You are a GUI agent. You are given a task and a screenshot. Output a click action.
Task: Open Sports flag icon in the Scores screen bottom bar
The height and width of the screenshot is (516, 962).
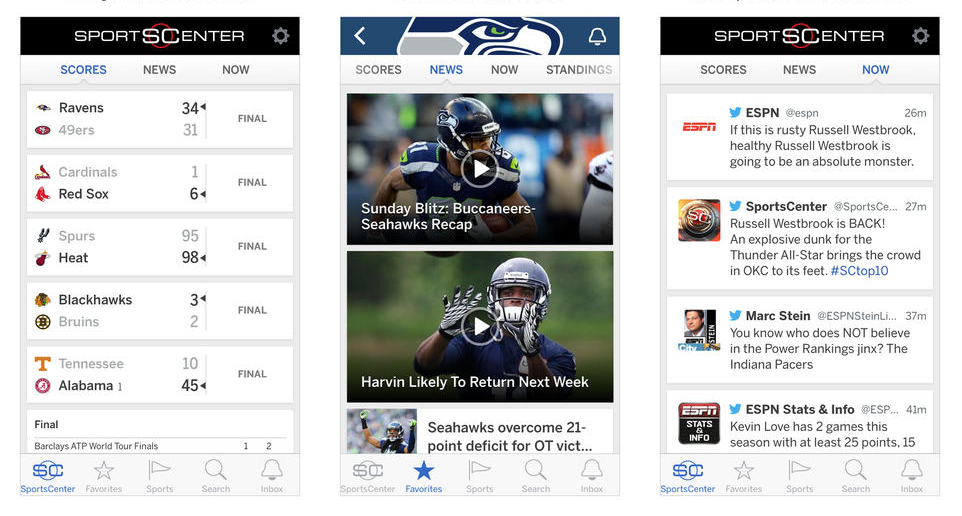(x=160, y=476)
